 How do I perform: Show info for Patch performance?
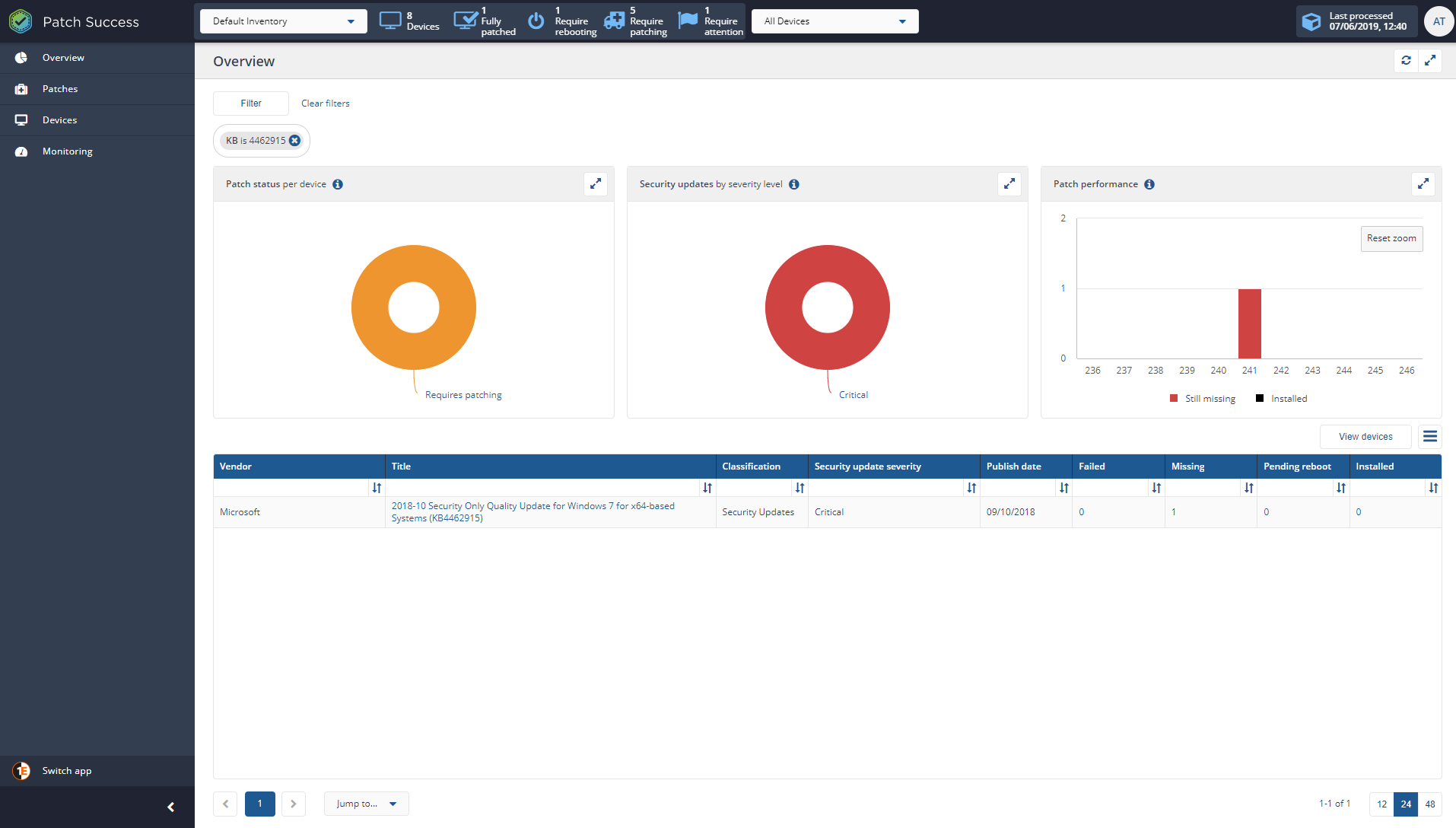pyautogui.click(x=1149, y=184)
